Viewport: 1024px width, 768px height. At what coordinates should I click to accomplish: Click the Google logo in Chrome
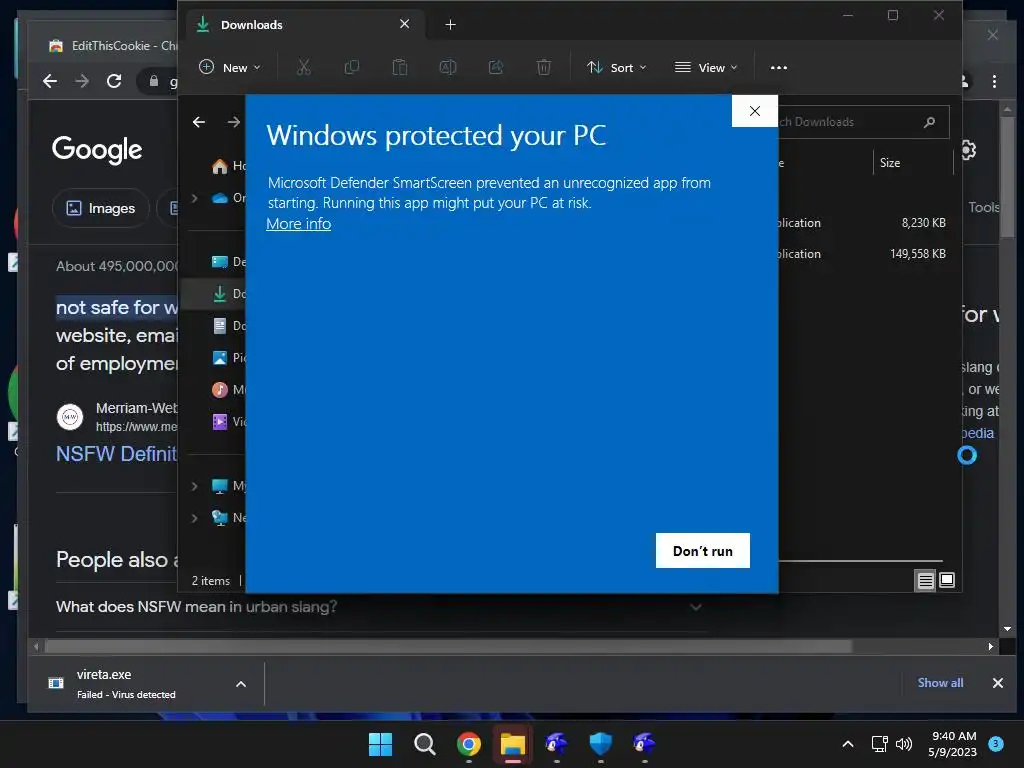tap(97, 150)
